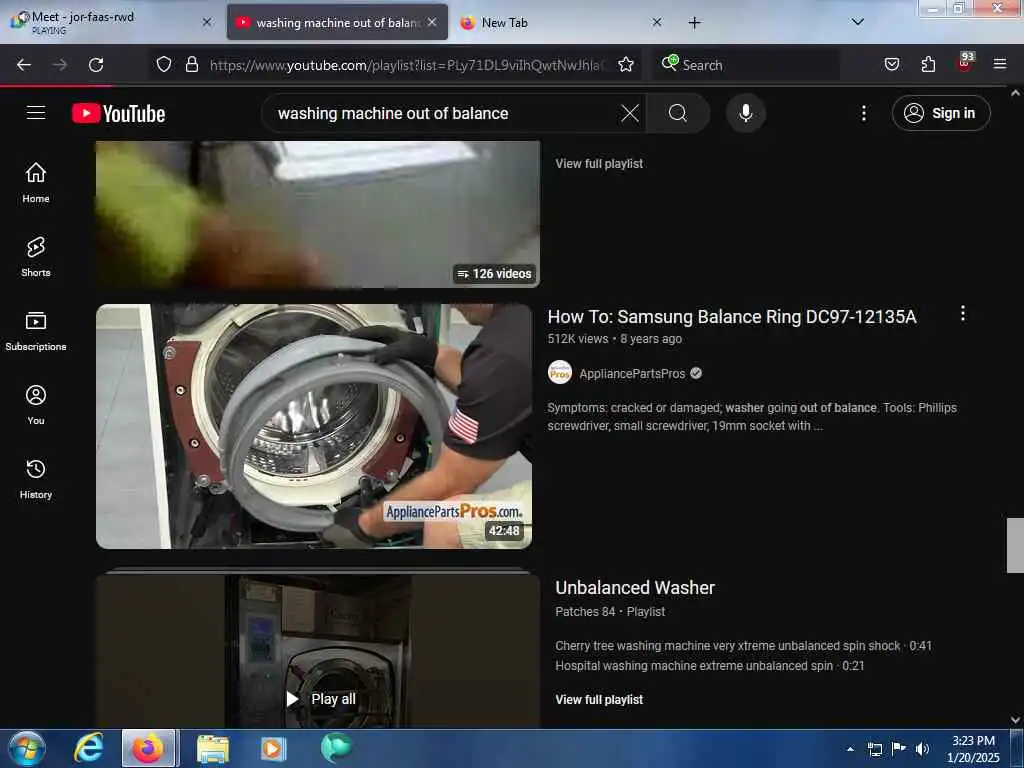1024x768 pixels.
Task: Play the Samsung Balance Ring video thumbnail
Action: coord(314,426)
